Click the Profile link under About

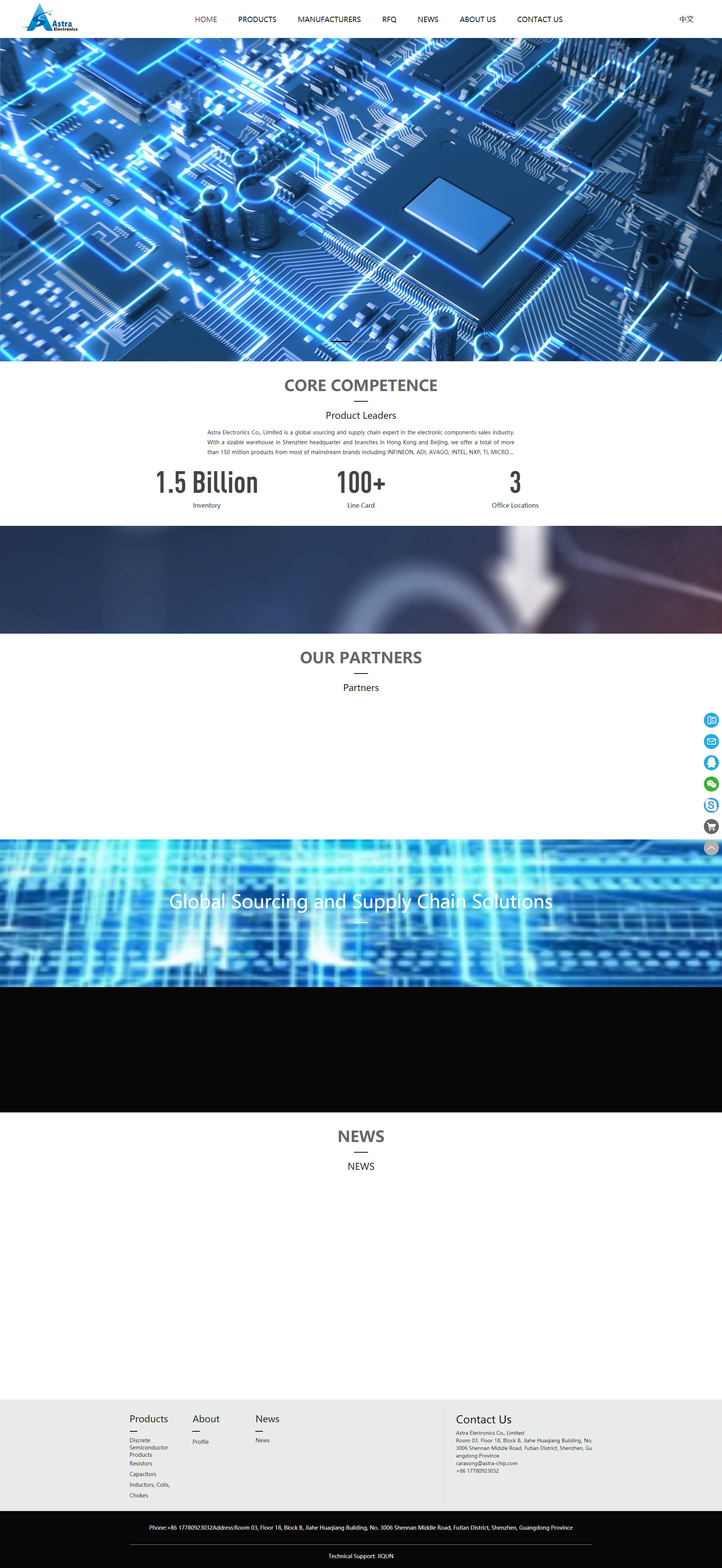click(x=200, y=1442)
